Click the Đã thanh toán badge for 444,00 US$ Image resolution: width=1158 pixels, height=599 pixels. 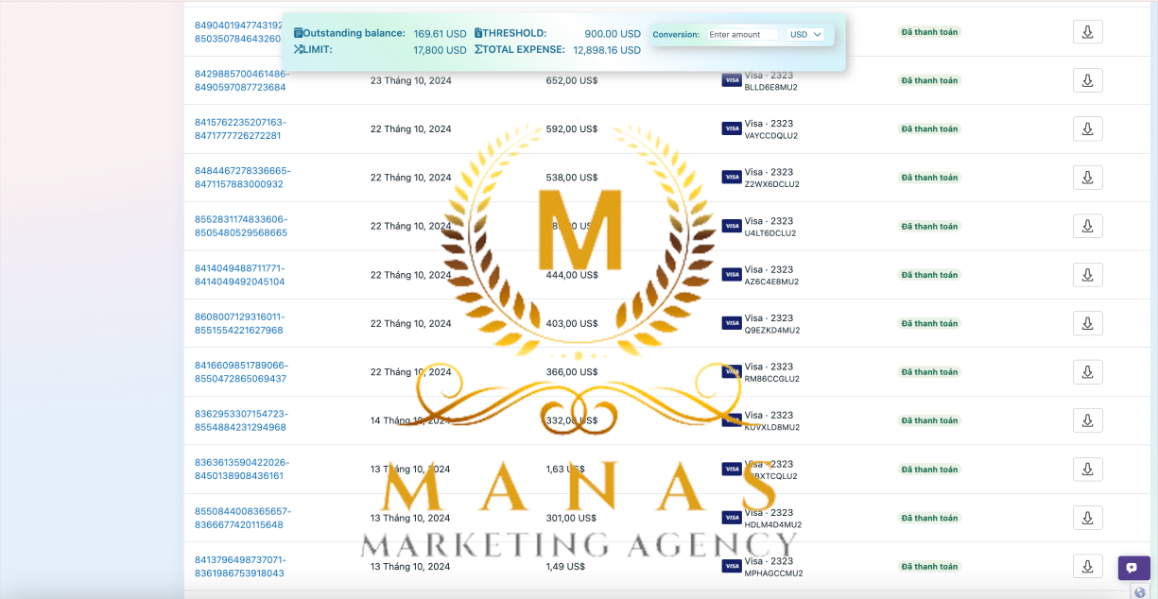[929, 275]
